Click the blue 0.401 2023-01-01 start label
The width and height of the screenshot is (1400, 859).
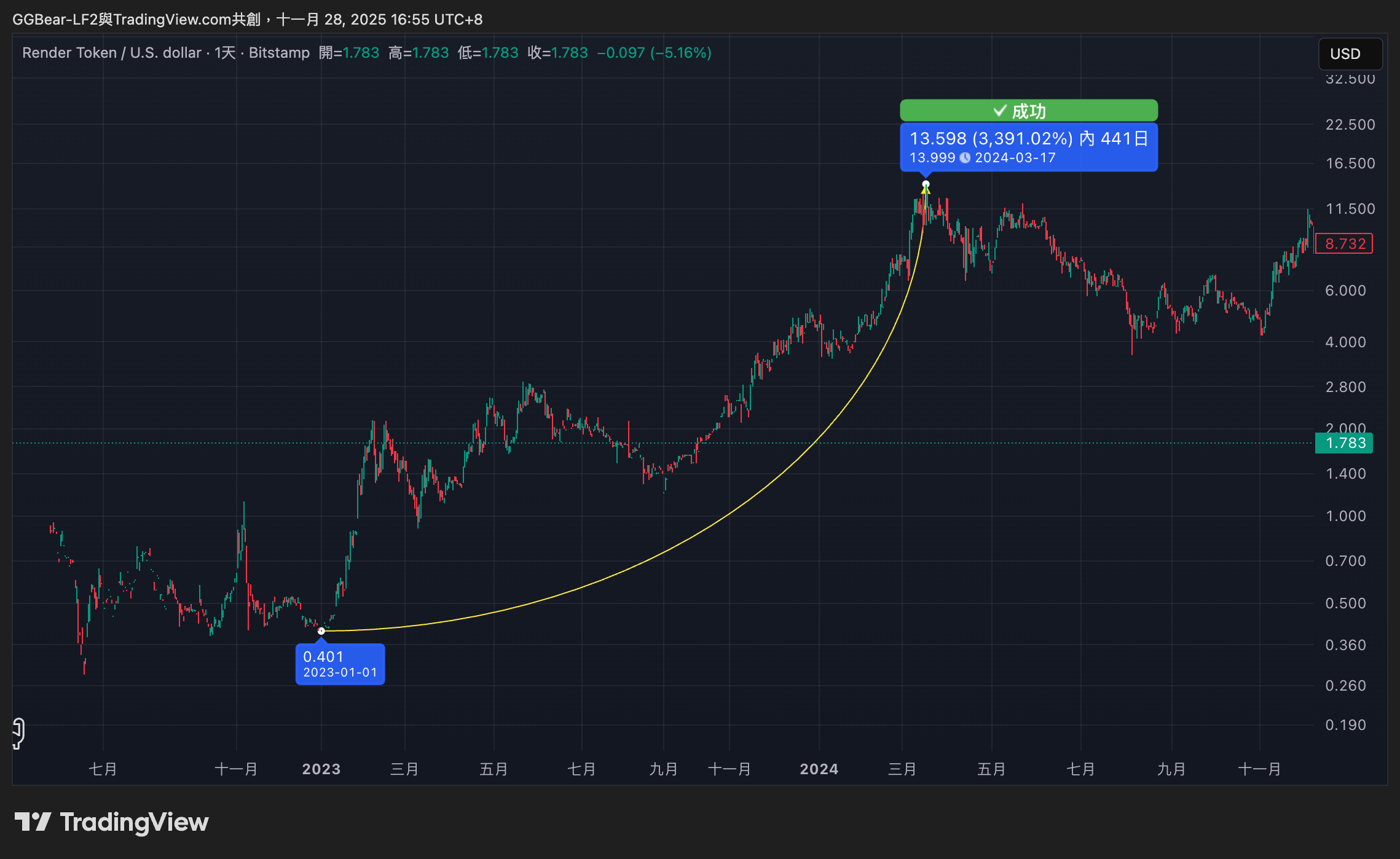(x=340, y=664)
